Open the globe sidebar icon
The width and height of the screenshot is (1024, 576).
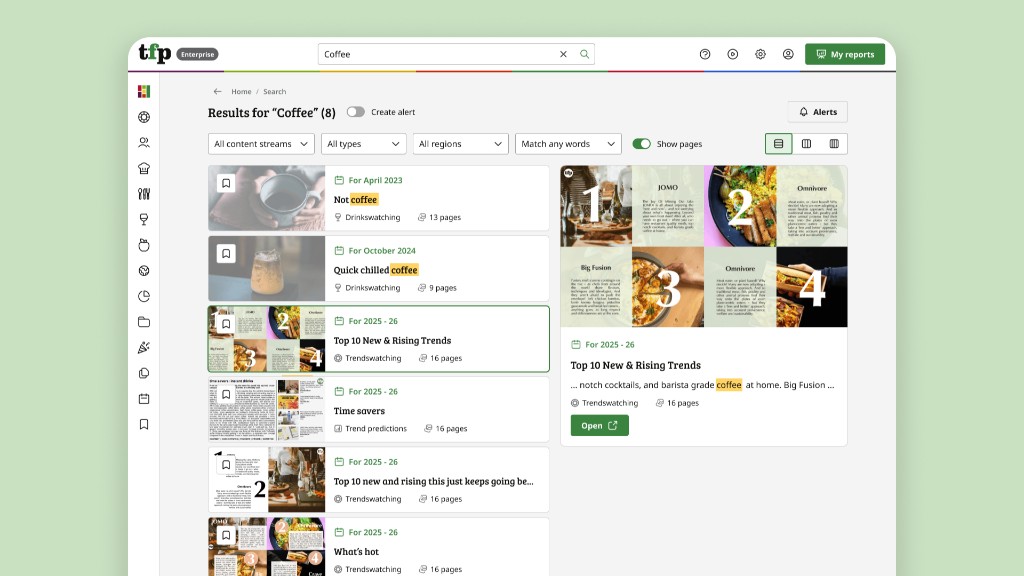(144, 270)
